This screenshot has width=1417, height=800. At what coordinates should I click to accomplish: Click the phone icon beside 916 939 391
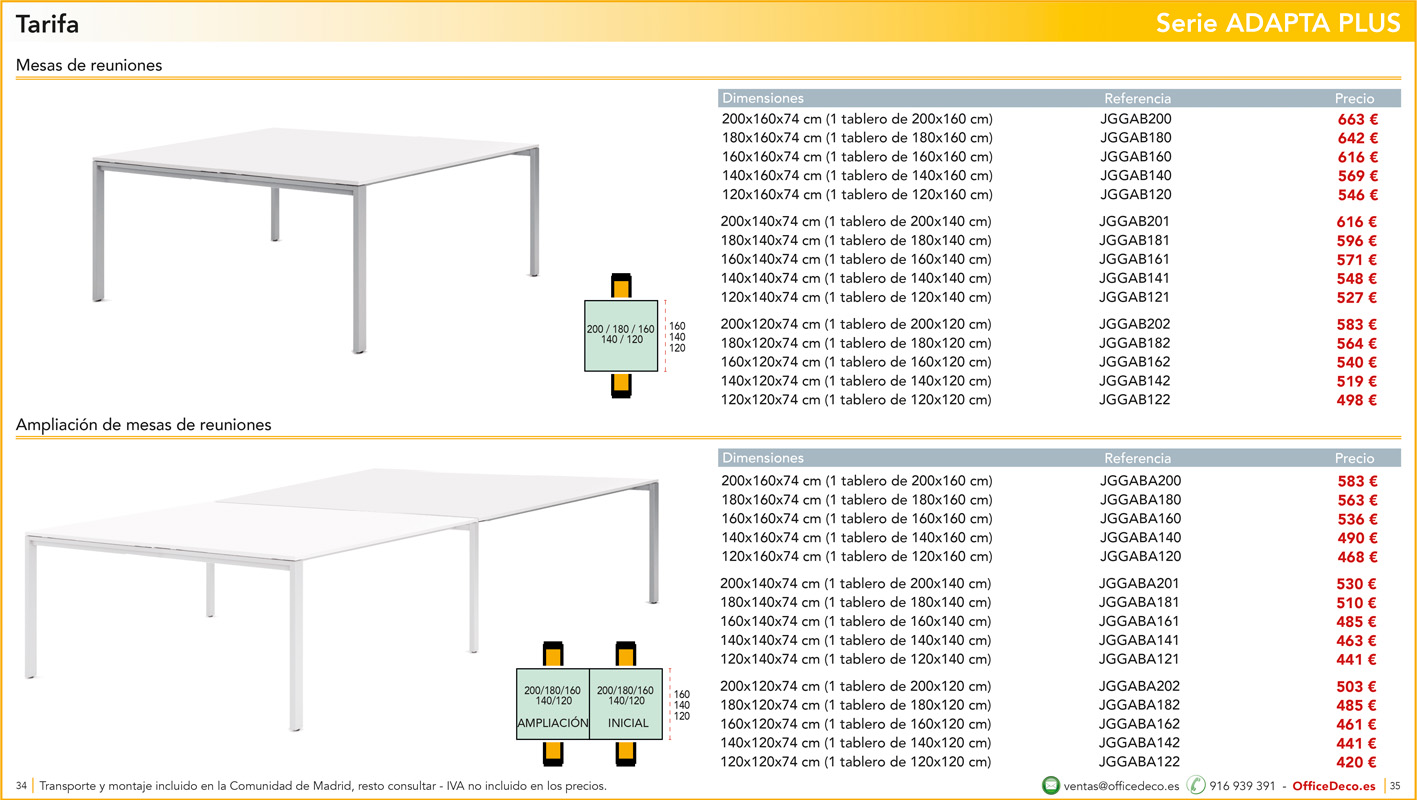coord(1196,785)
